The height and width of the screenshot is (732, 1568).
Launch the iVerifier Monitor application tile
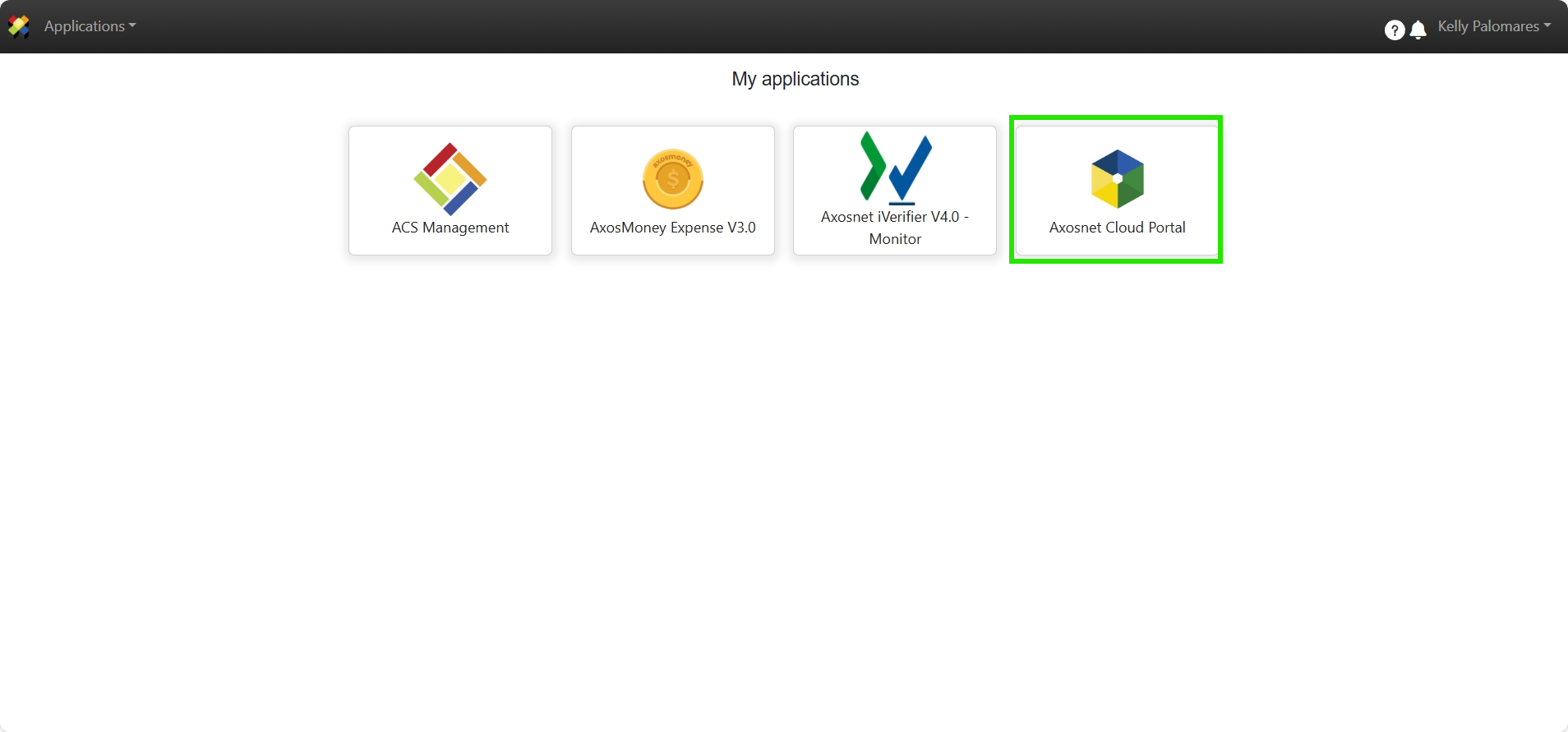tap(895, 191)
